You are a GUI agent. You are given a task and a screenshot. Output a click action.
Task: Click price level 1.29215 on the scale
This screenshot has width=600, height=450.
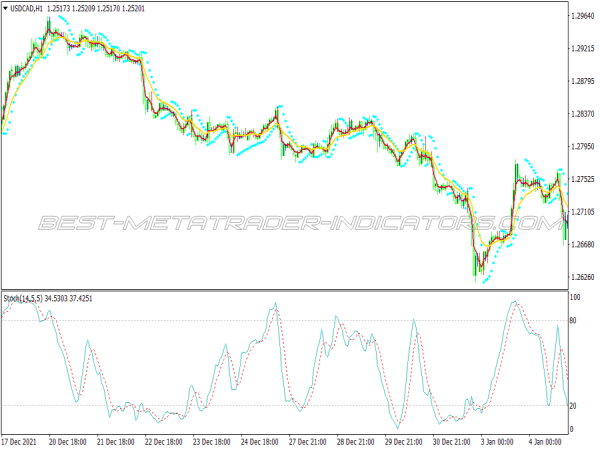[583, 48]
